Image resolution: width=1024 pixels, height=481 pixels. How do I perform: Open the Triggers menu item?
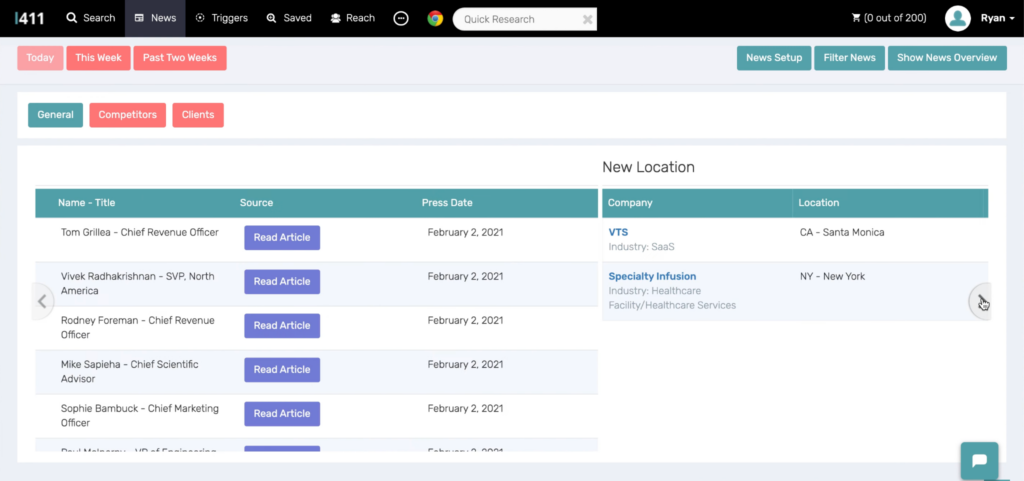221,18
